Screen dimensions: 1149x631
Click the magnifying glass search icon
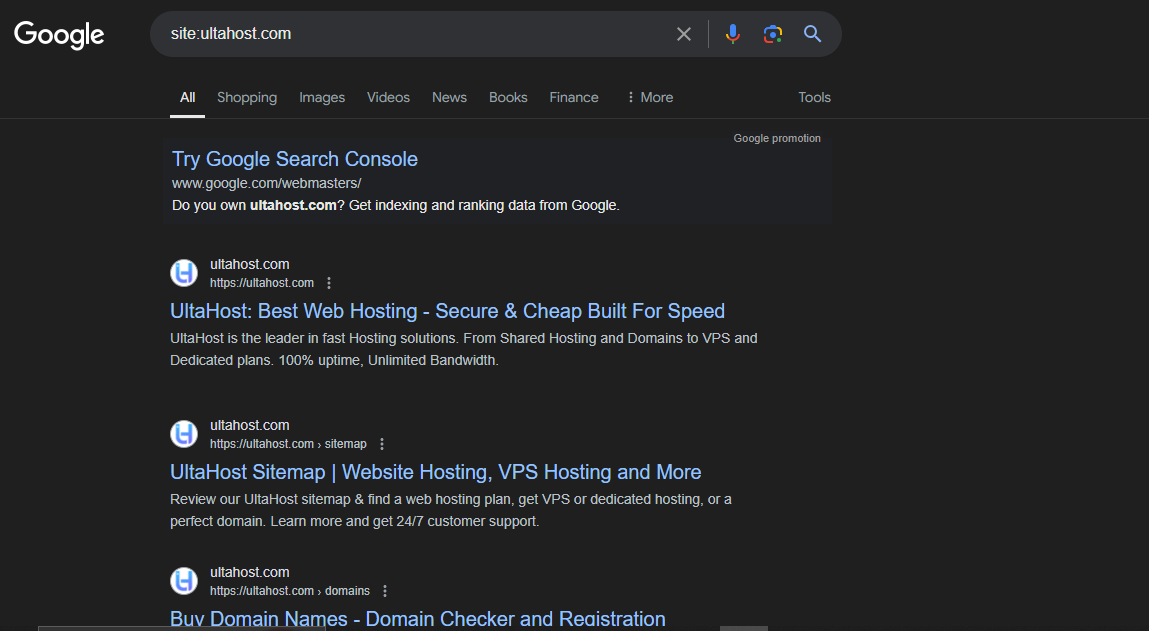coord(812,33)
